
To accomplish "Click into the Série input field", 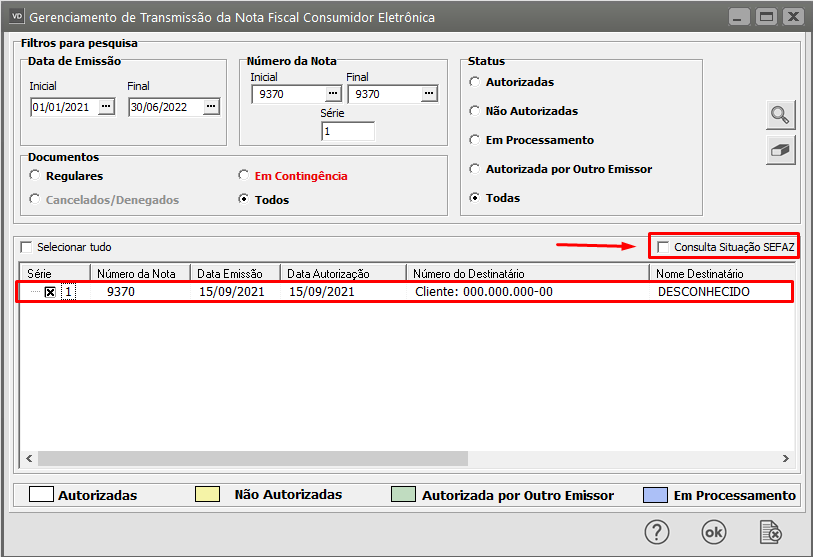I will [347, 131].
